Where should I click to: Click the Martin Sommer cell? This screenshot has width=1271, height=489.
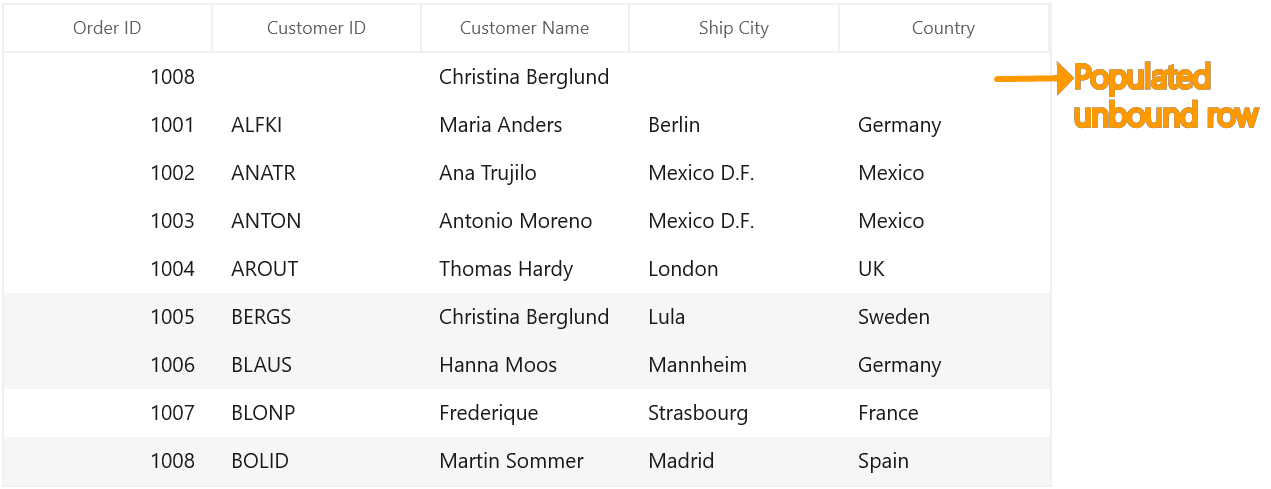[x=525, y=461]
